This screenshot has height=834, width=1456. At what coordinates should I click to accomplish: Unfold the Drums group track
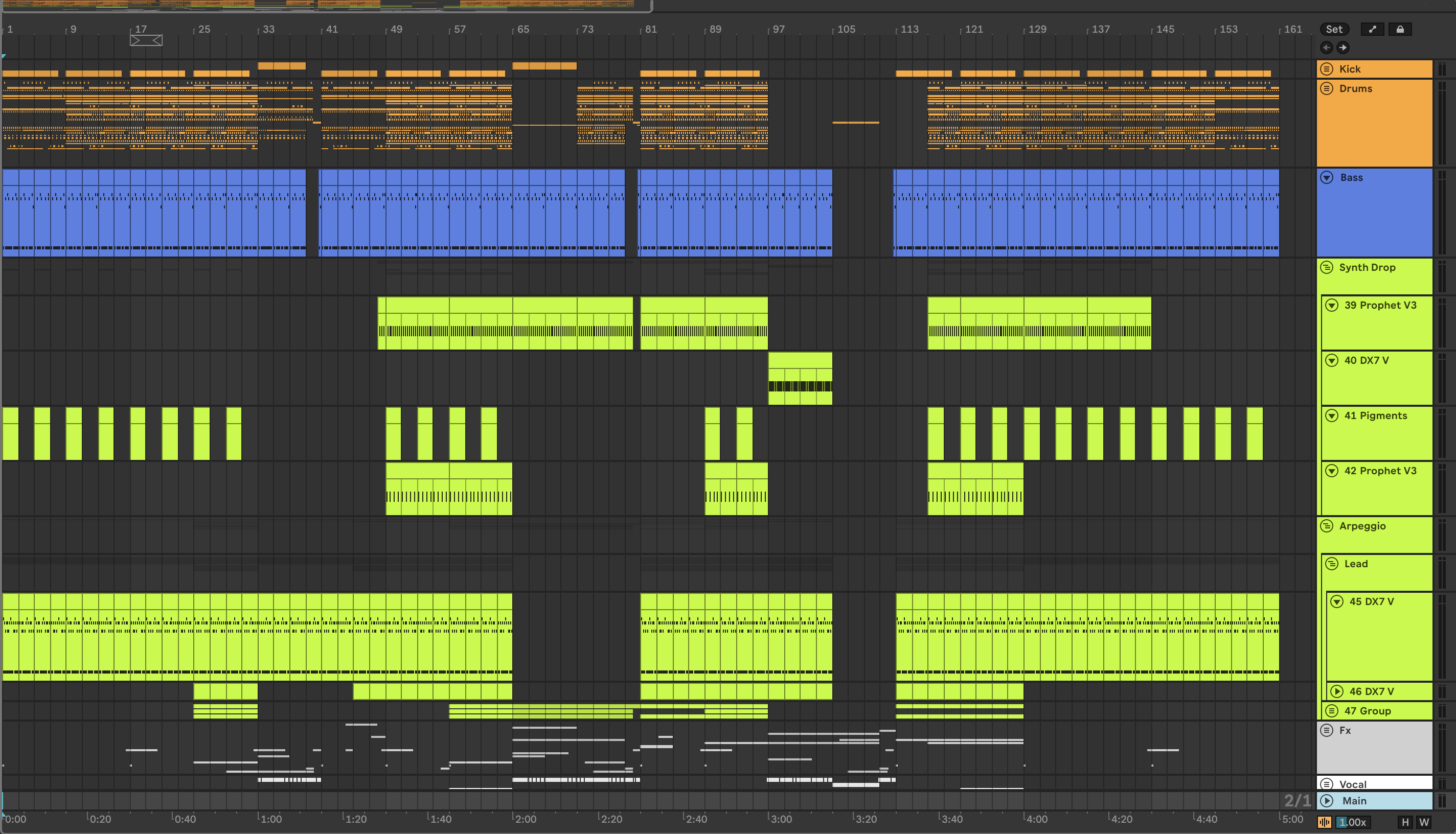[1327, 88]
